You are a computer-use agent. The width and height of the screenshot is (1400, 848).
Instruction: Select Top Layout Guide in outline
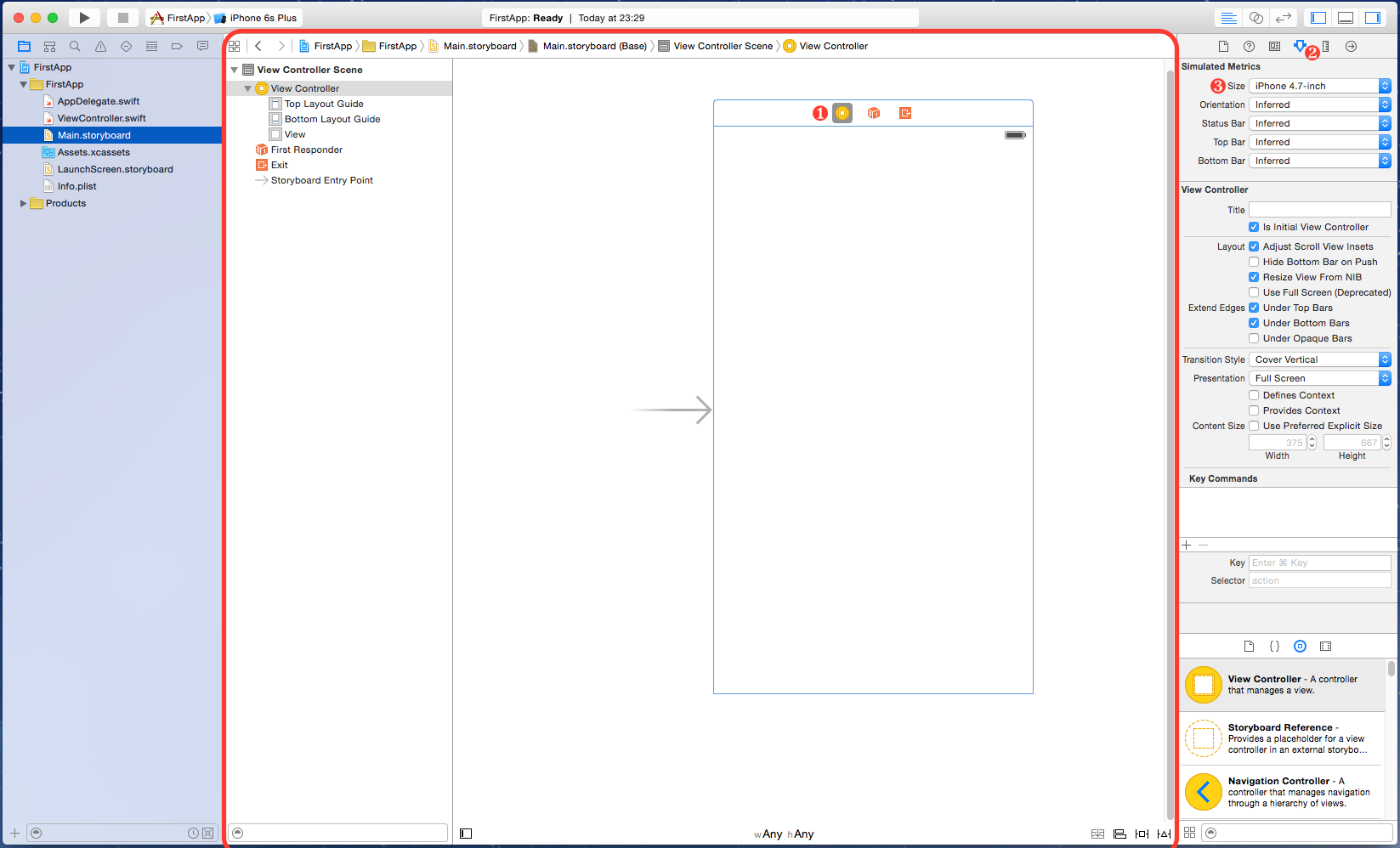(x=324, y=104)
